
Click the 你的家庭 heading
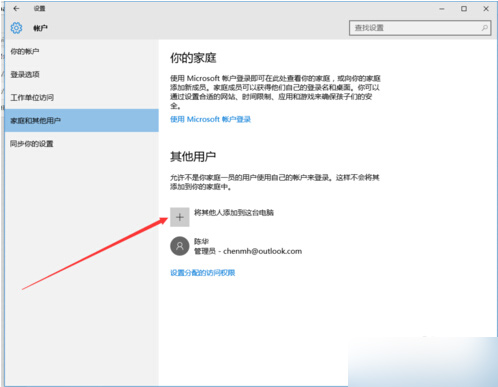(x=193, y=58)
